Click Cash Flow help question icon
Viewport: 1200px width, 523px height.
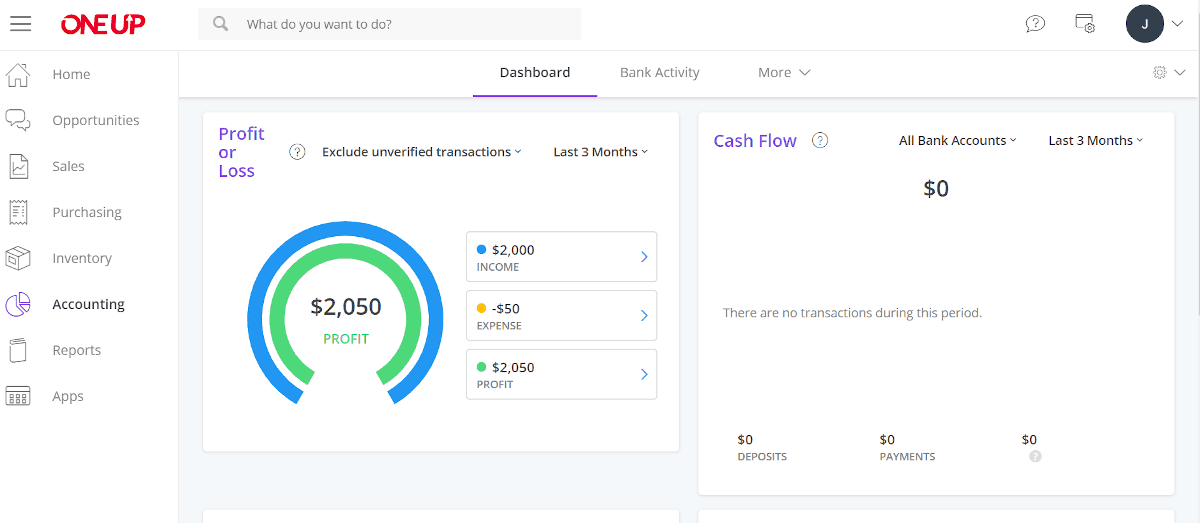(x=820, y=140)
